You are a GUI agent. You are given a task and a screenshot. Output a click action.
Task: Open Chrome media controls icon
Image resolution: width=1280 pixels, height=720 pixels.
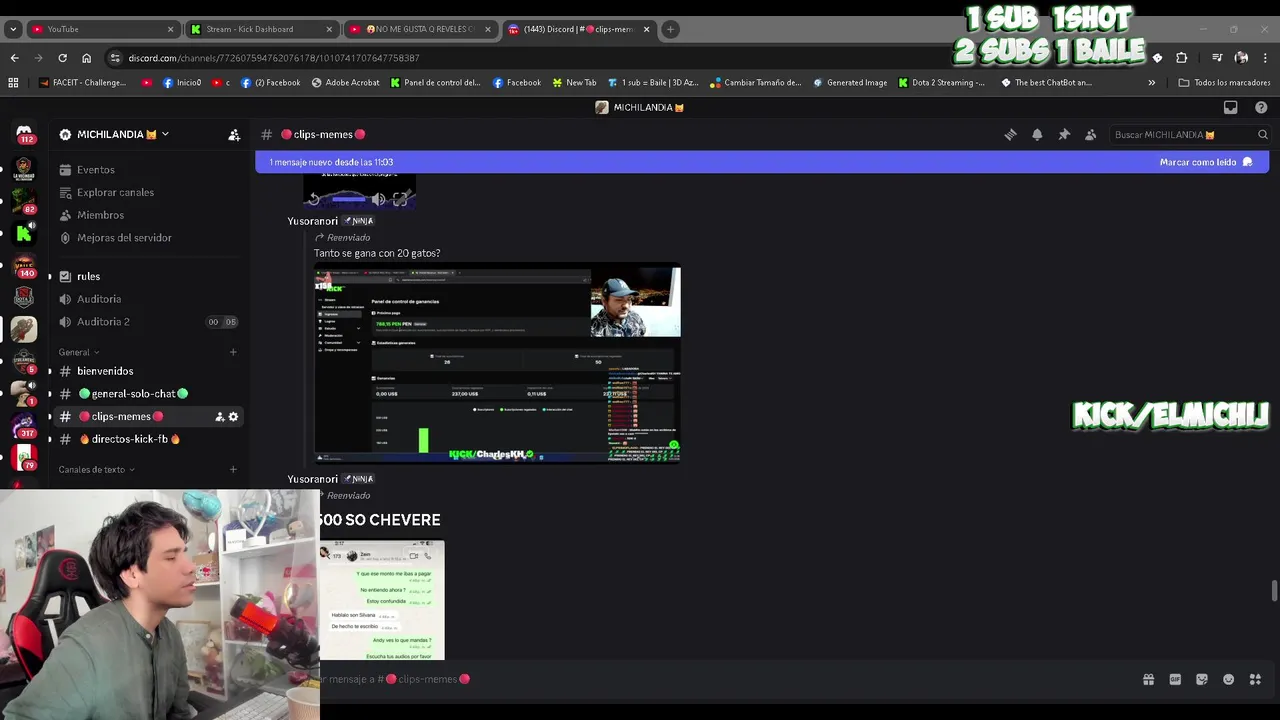coord(1217,58)
